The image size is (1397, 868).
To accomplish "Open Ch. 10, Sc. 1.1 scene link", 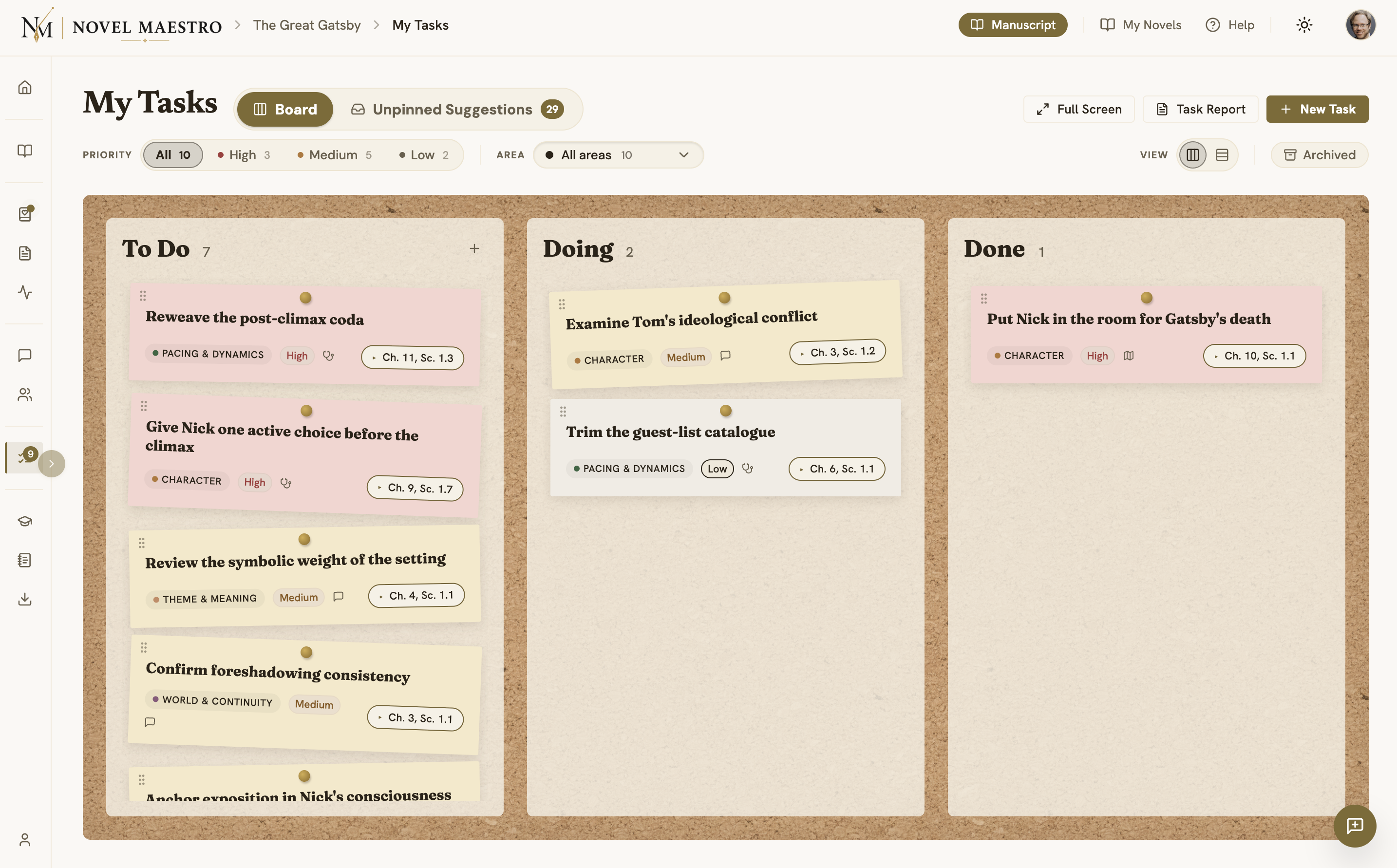I will [x=1255, y=356].
